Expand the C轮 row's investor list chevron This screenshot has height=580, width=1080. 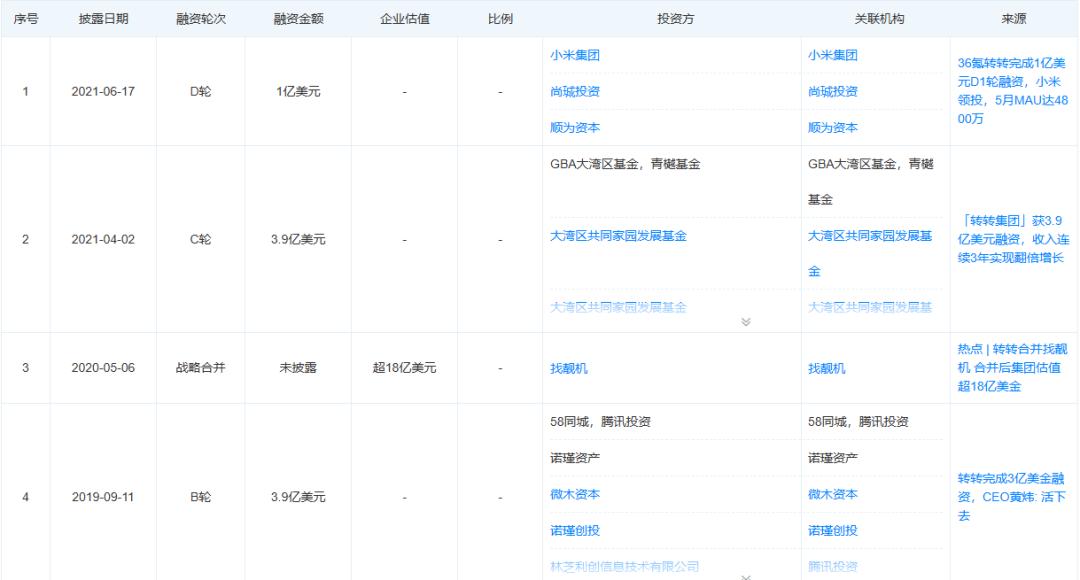[745, 322]
